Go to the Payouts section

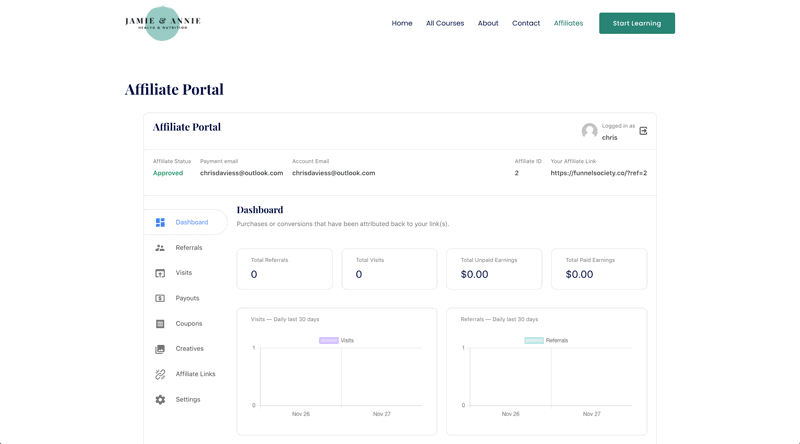click(186, 298)
